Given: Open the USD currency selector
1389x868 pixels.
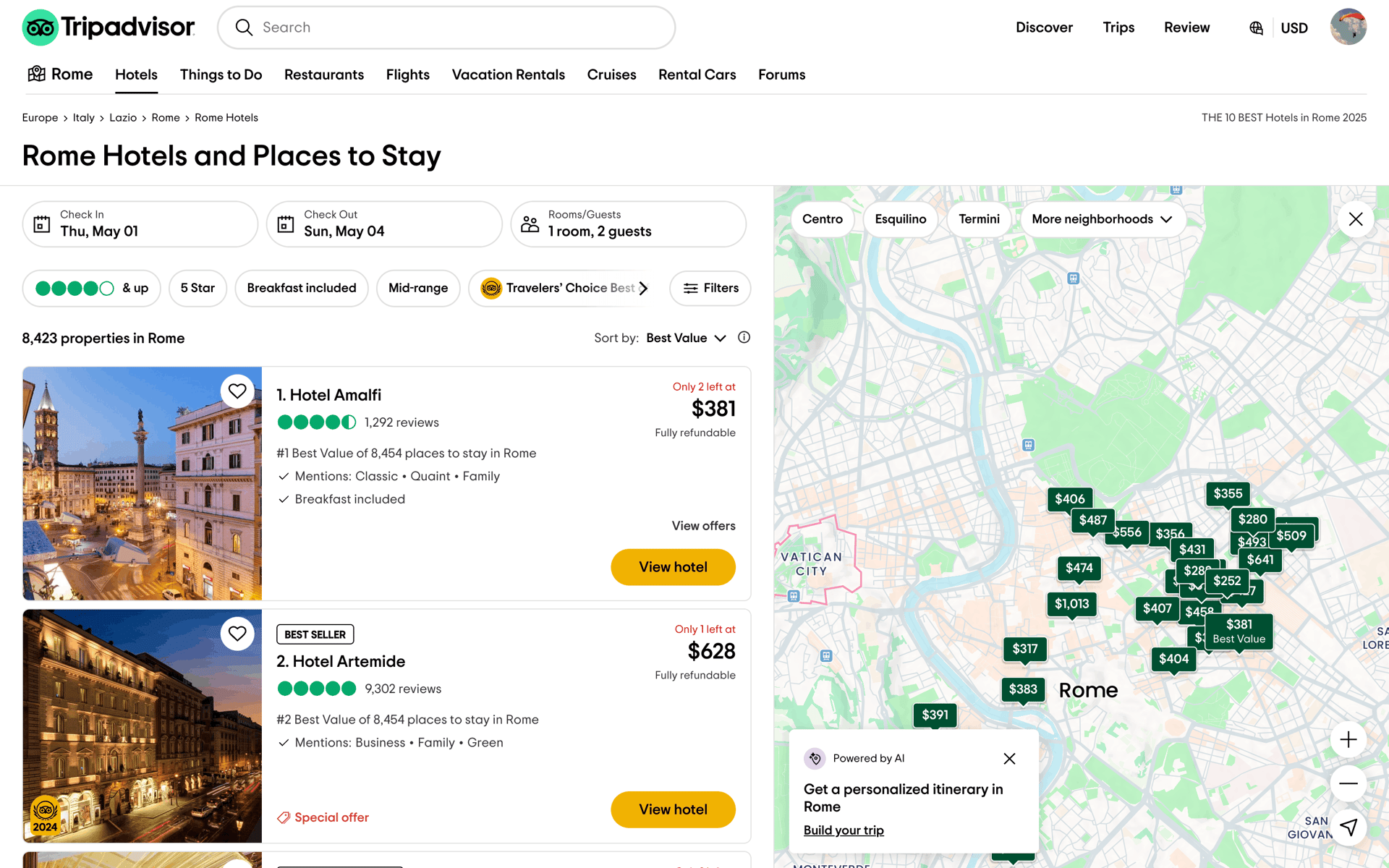Looking at the screenshot, I should (x=1294, y=28).
